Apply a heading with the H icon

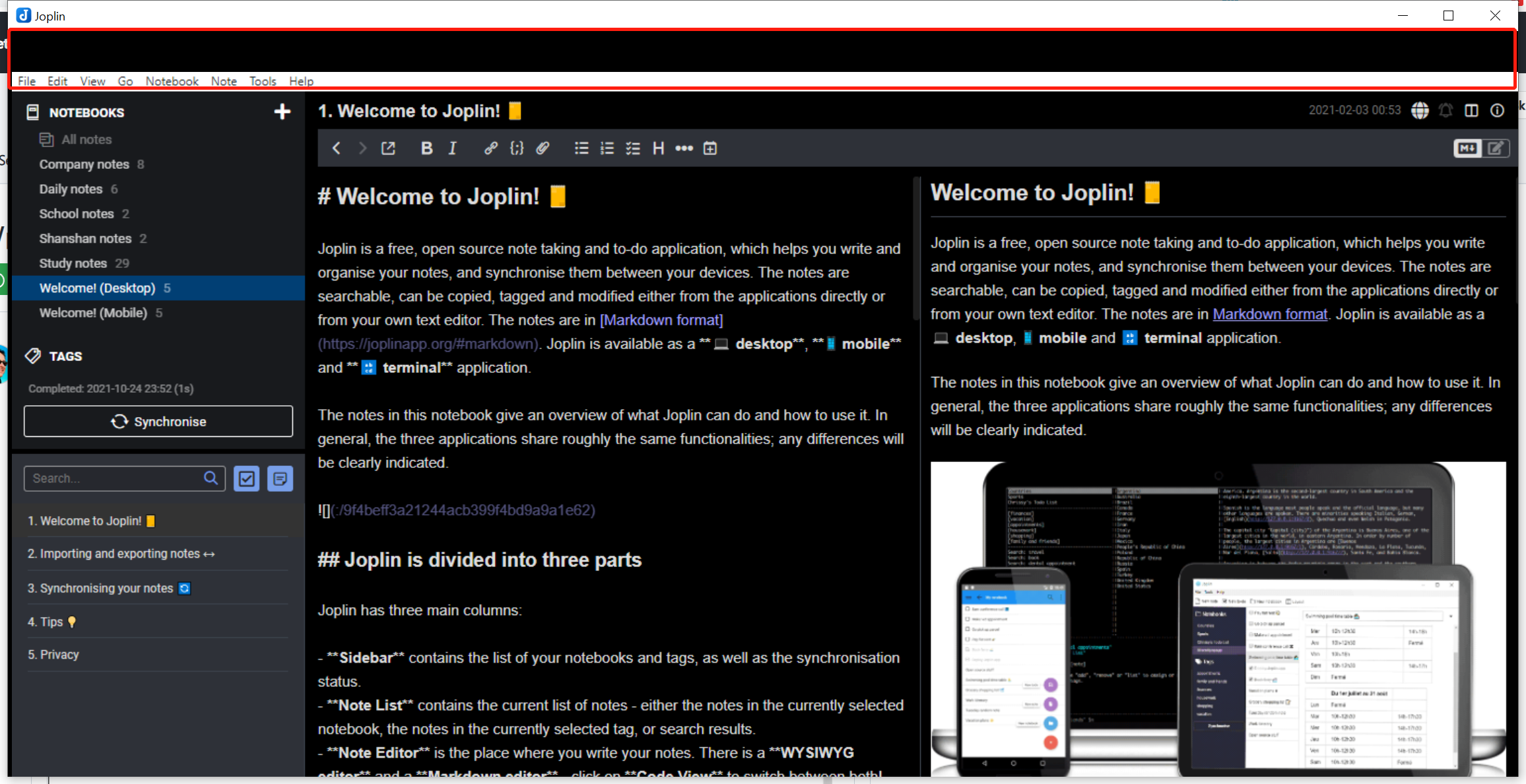[x=658, y=148]
